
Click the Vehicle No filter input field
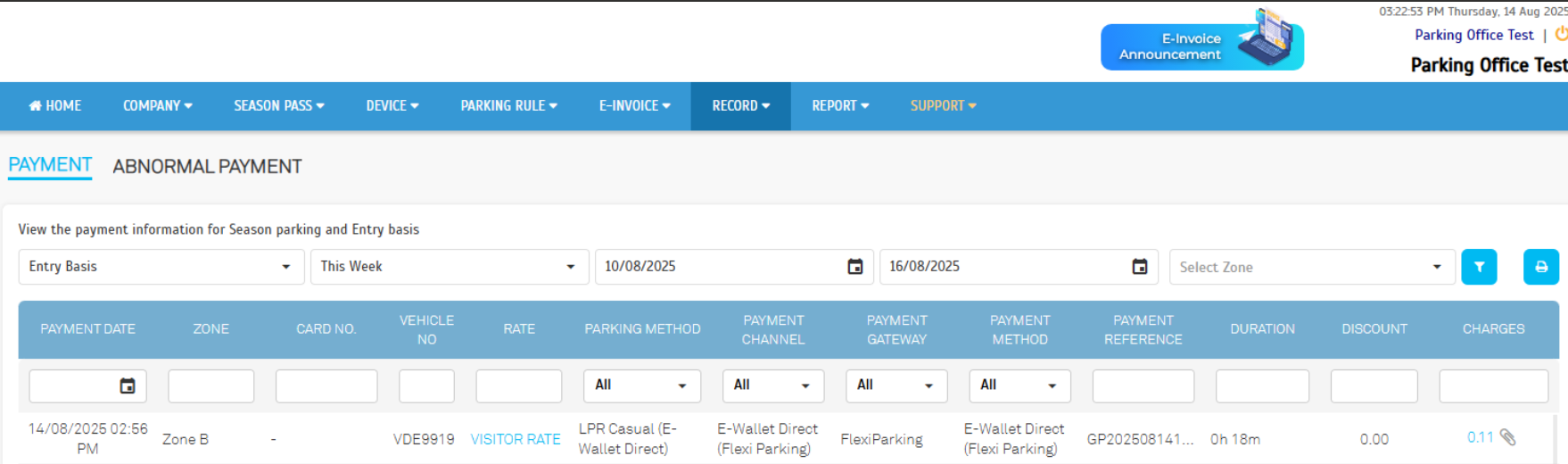pyautogui.click(x=426, y=385)
